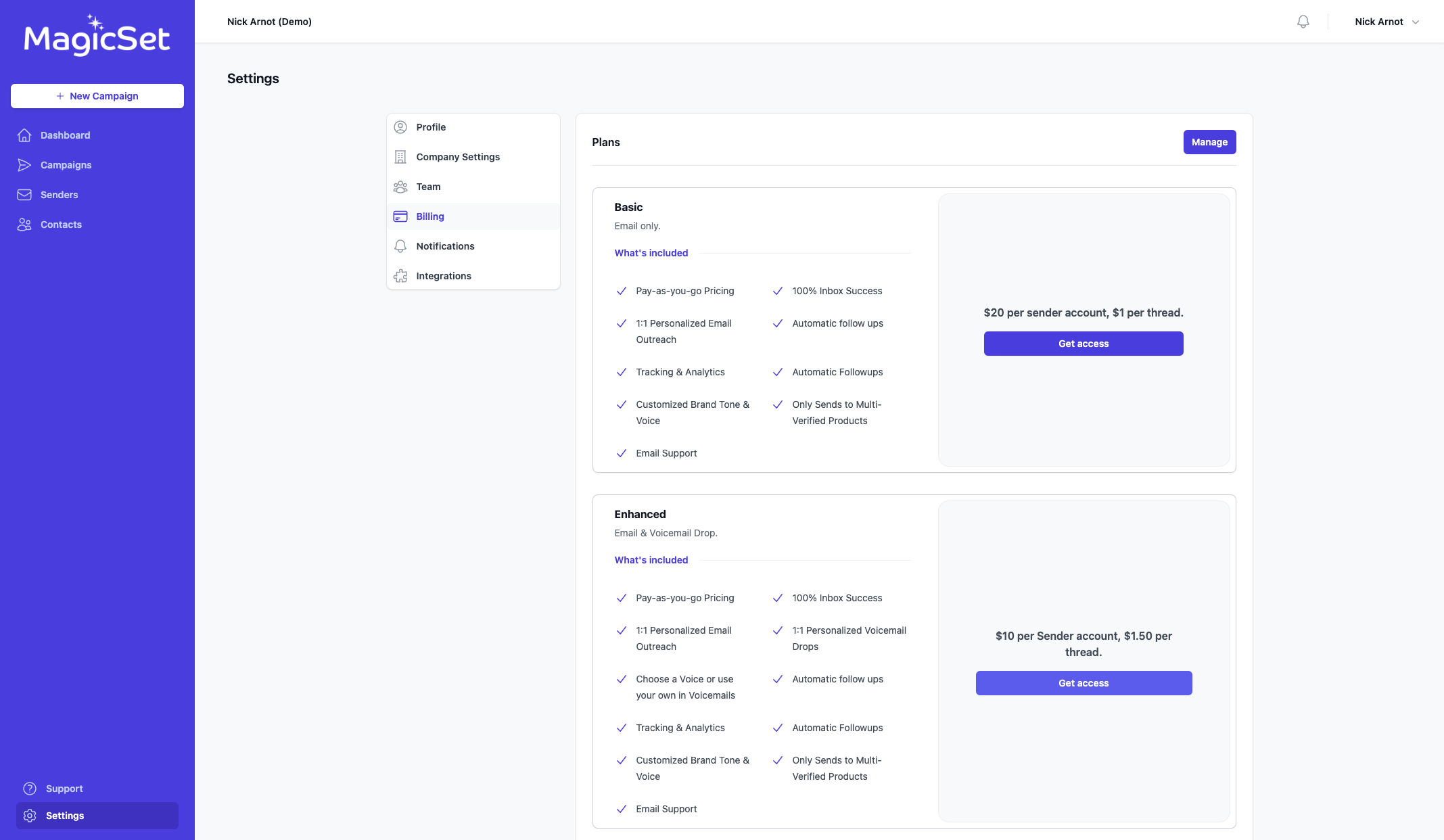The image size is (1444, 840).
Task: Navigate to Senders in sidebar
Action: pyautogui.click(x=97, y=195)
